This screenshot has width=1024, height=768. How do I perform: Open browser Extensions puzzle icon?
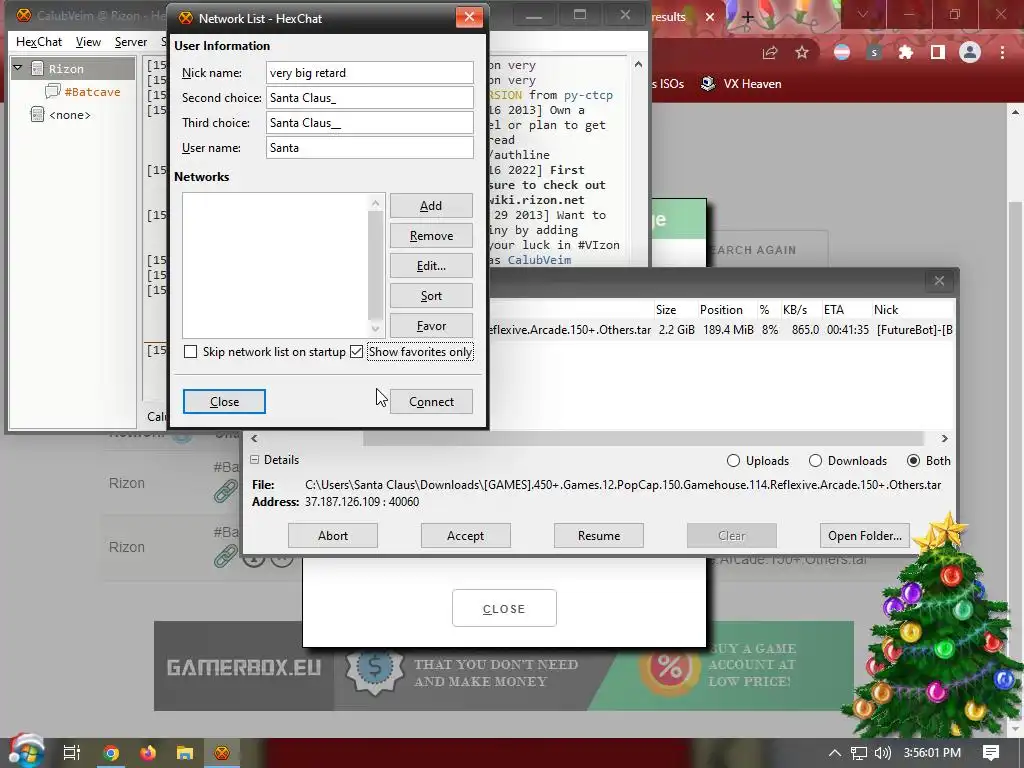906,53
